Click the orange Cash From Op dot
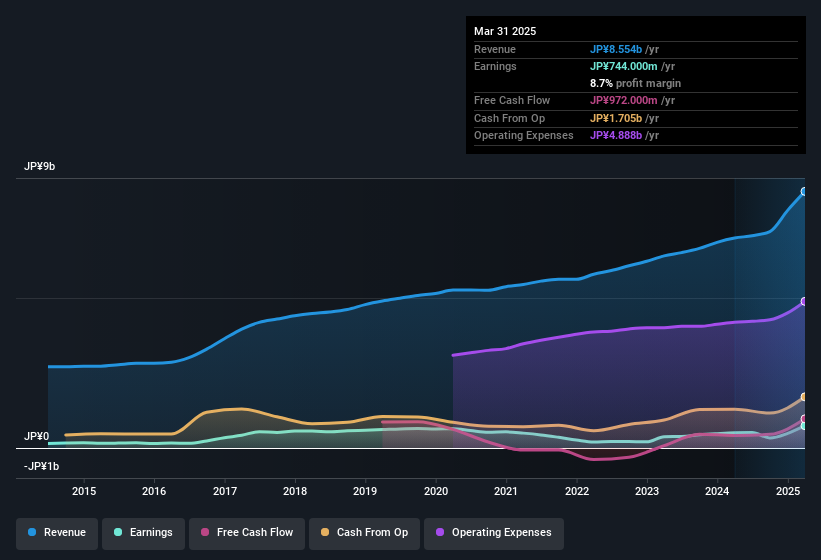Screen dimensions: 821x560 point(325,532)
